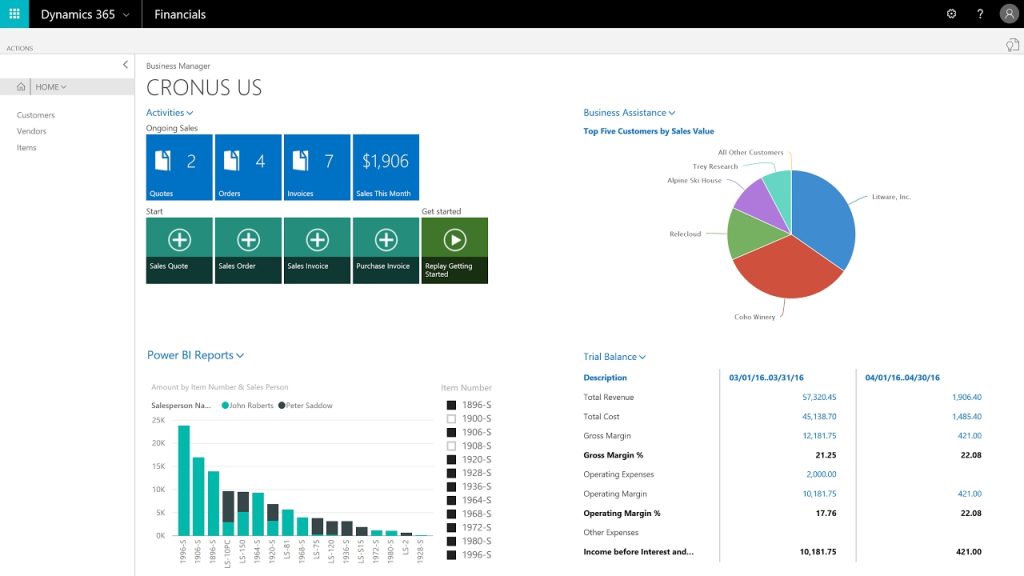
Task: Open the Invoices tile showing 7
Action: pyautogui.click(x=317, y=167)
